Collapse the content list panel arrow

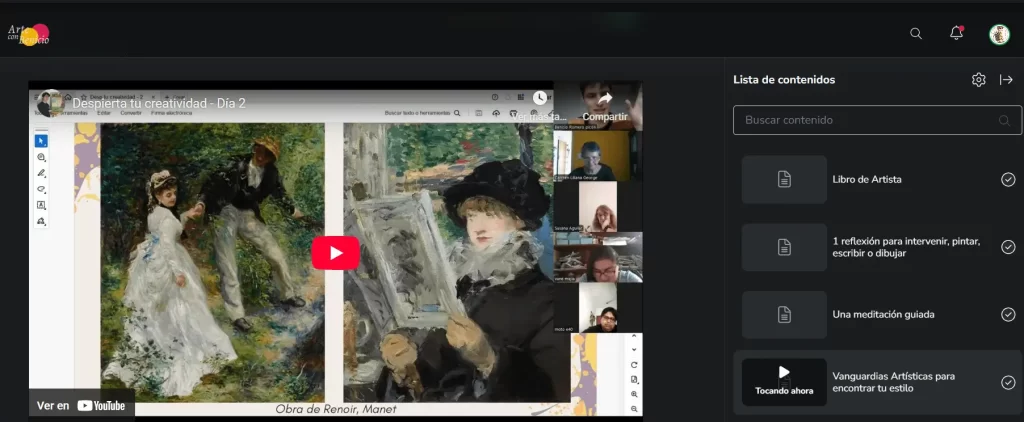pyautogui.click(x=1006, y=80)
